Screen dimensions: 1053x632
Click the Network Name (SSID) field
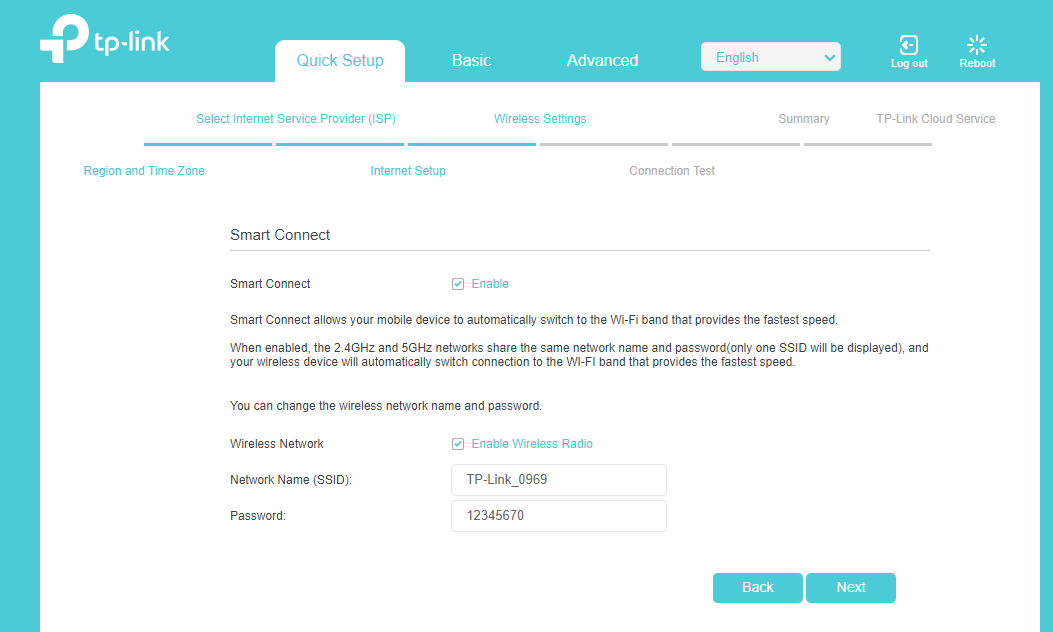[x=559, y=480]
